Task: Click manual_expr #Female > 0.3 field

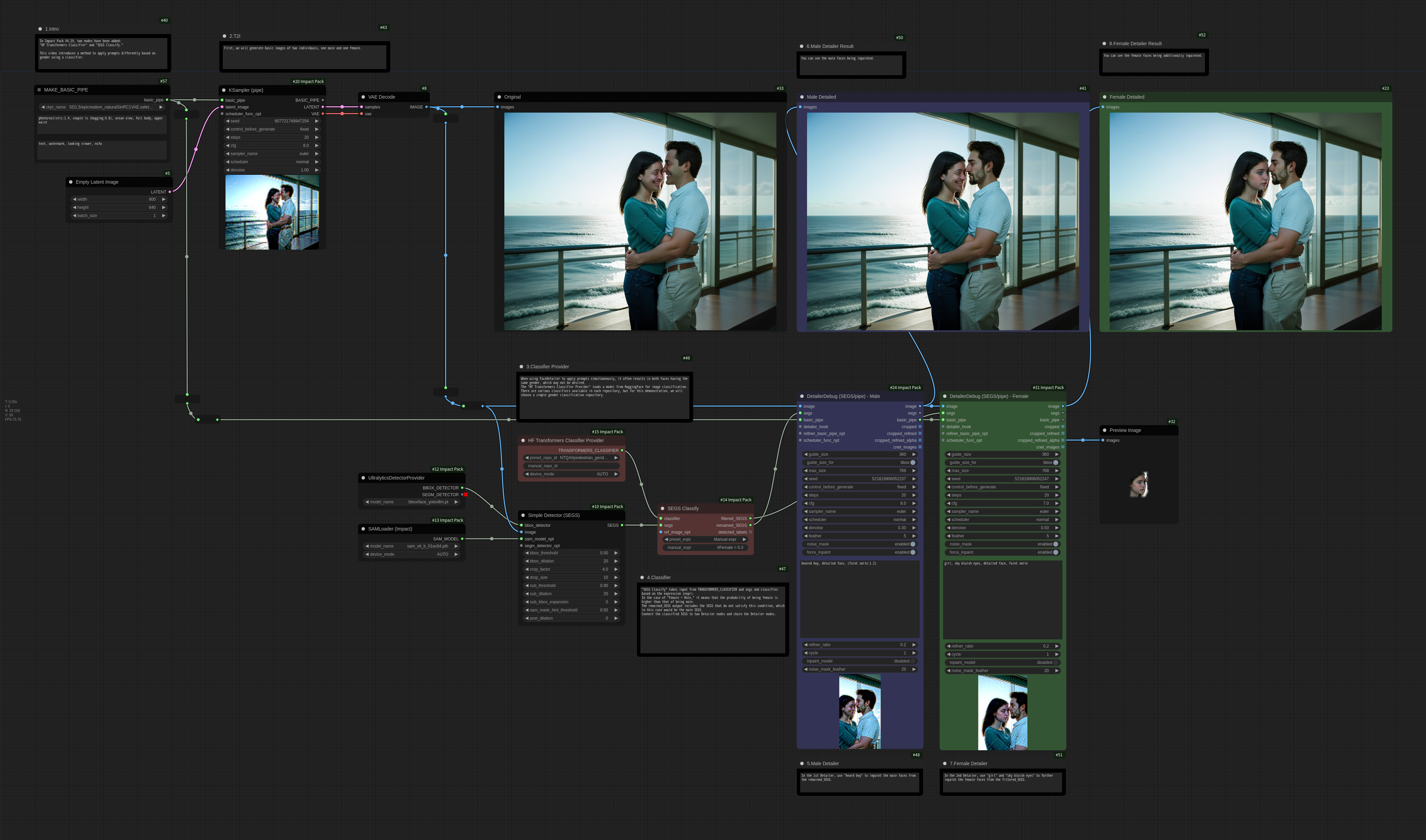Action: pyautogui.click(x=706, y=547)
